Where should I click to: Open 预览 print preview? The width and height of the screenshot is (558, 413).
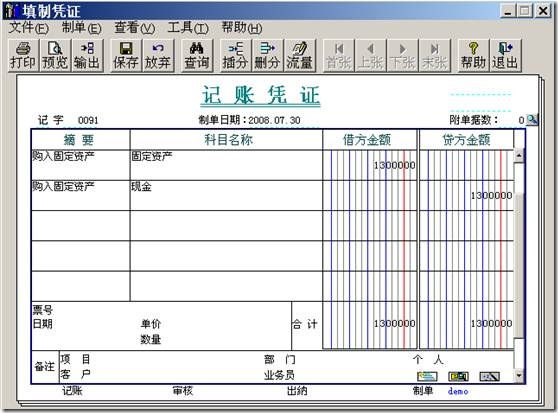click(x=54, y=55)
